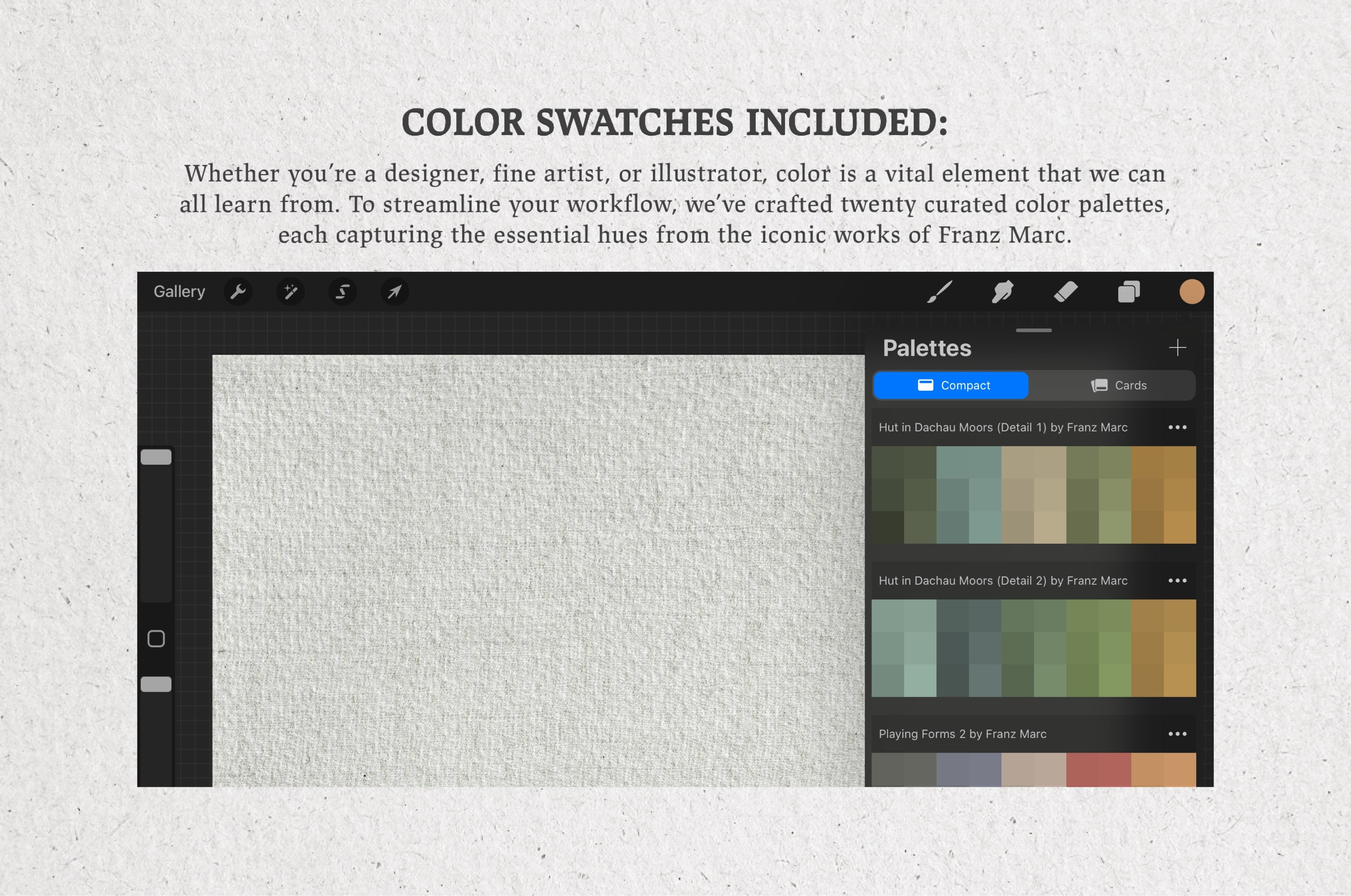Open the active color circle
Image resolution: width=1351 pixels, height=896 pixels.
(1192, 292)
